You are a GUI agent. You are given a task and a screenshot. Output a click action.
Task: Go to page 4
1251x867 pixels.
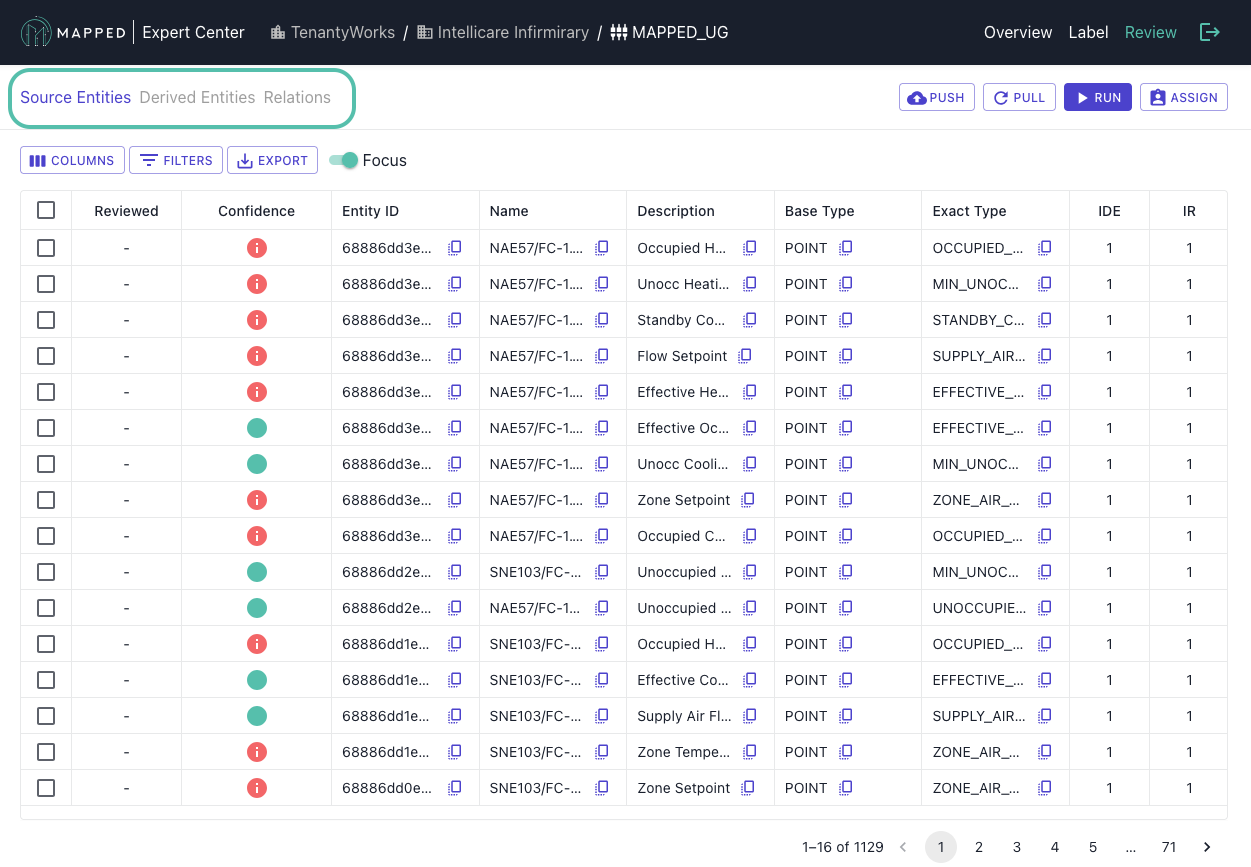point(1055,847)
